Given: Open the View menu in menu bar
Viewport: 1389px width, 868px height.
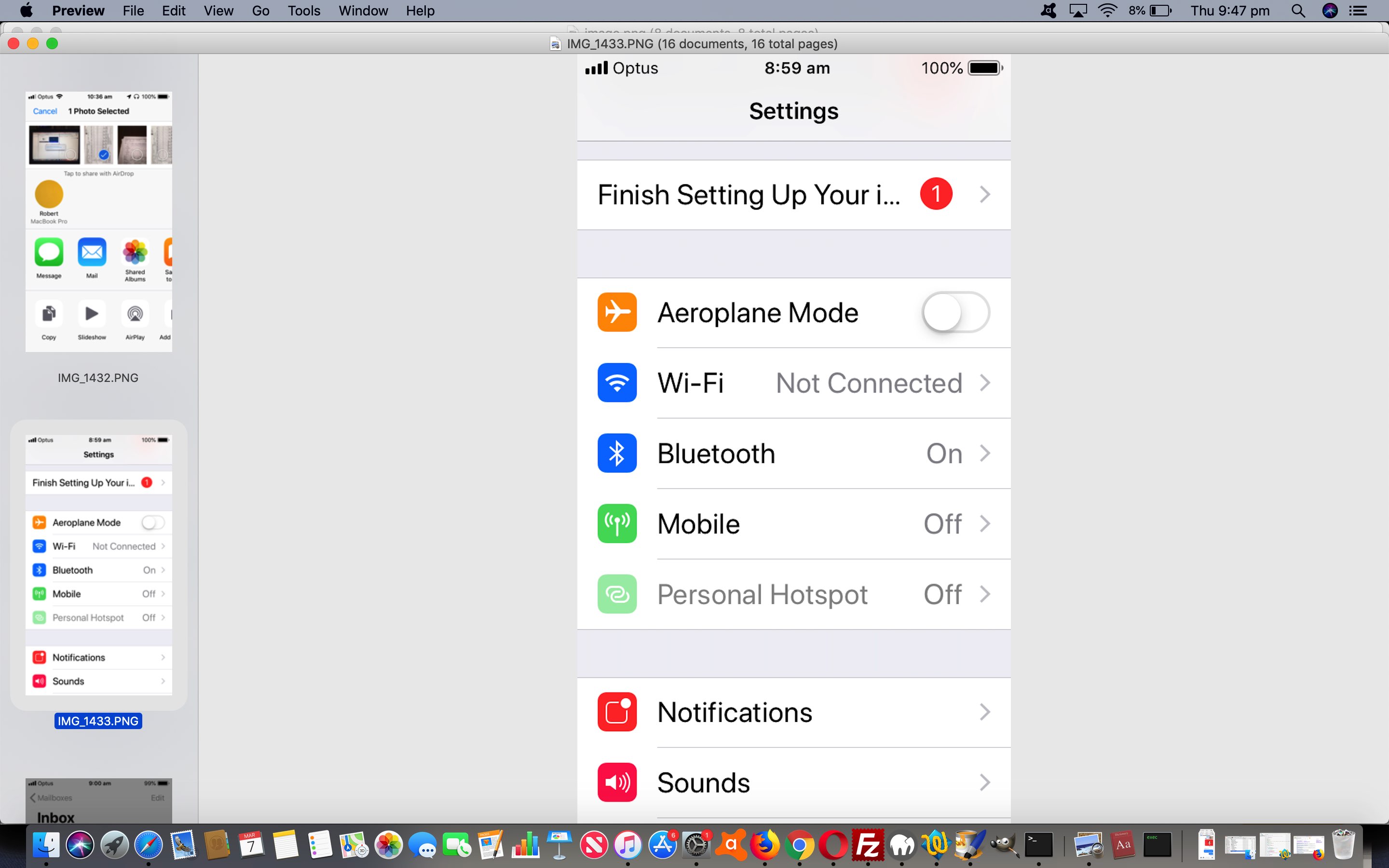Looking at the screenshot, I should pos(217,11).
